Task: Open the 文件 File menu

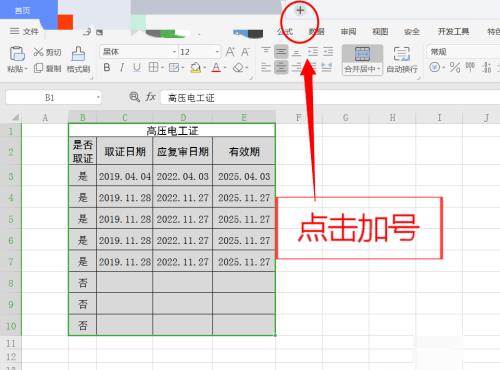Action: 24,32
